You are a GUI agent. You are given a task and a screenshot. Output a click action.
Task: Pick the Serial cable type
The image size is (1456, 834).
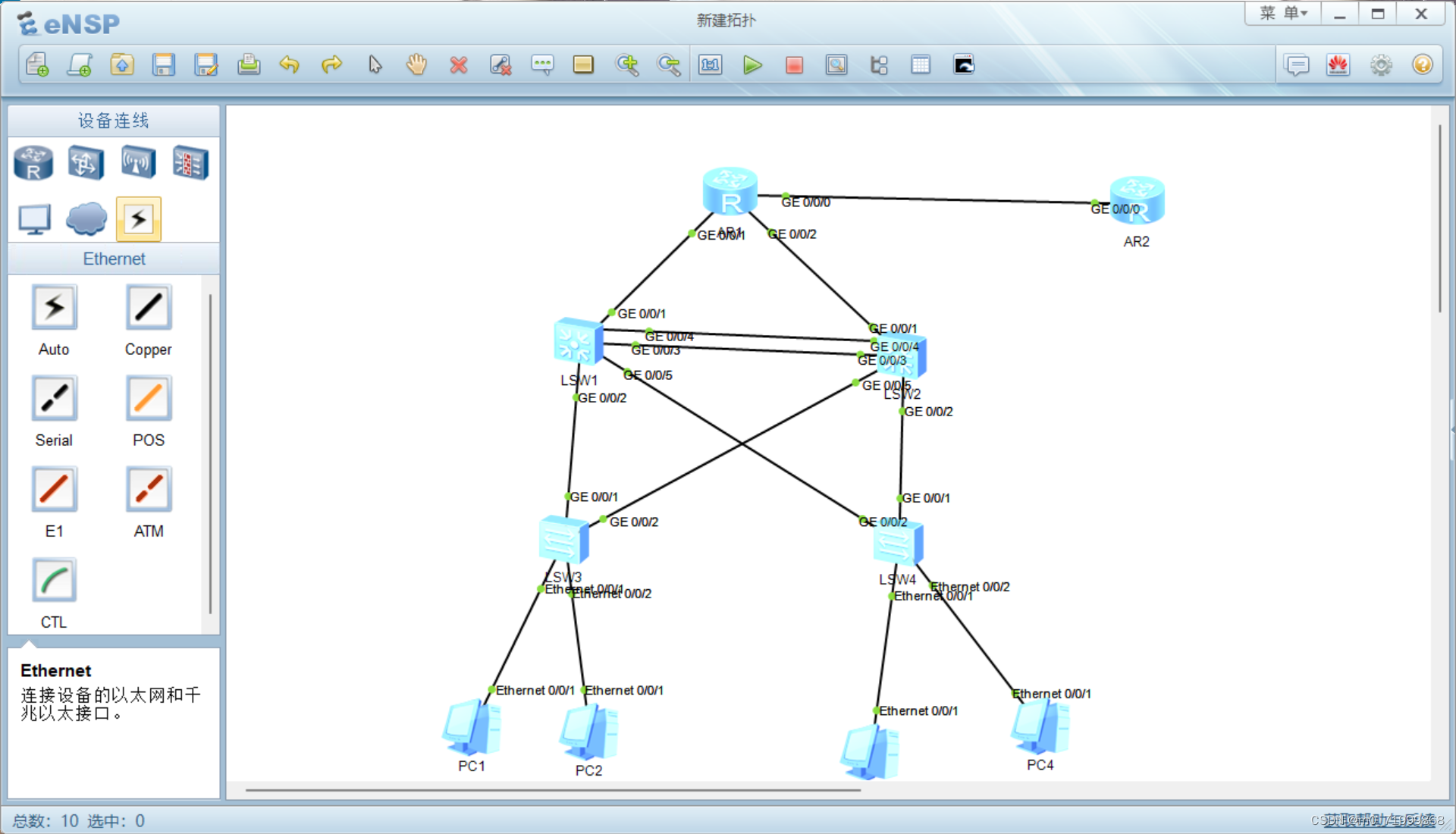(x=54, y=399)
